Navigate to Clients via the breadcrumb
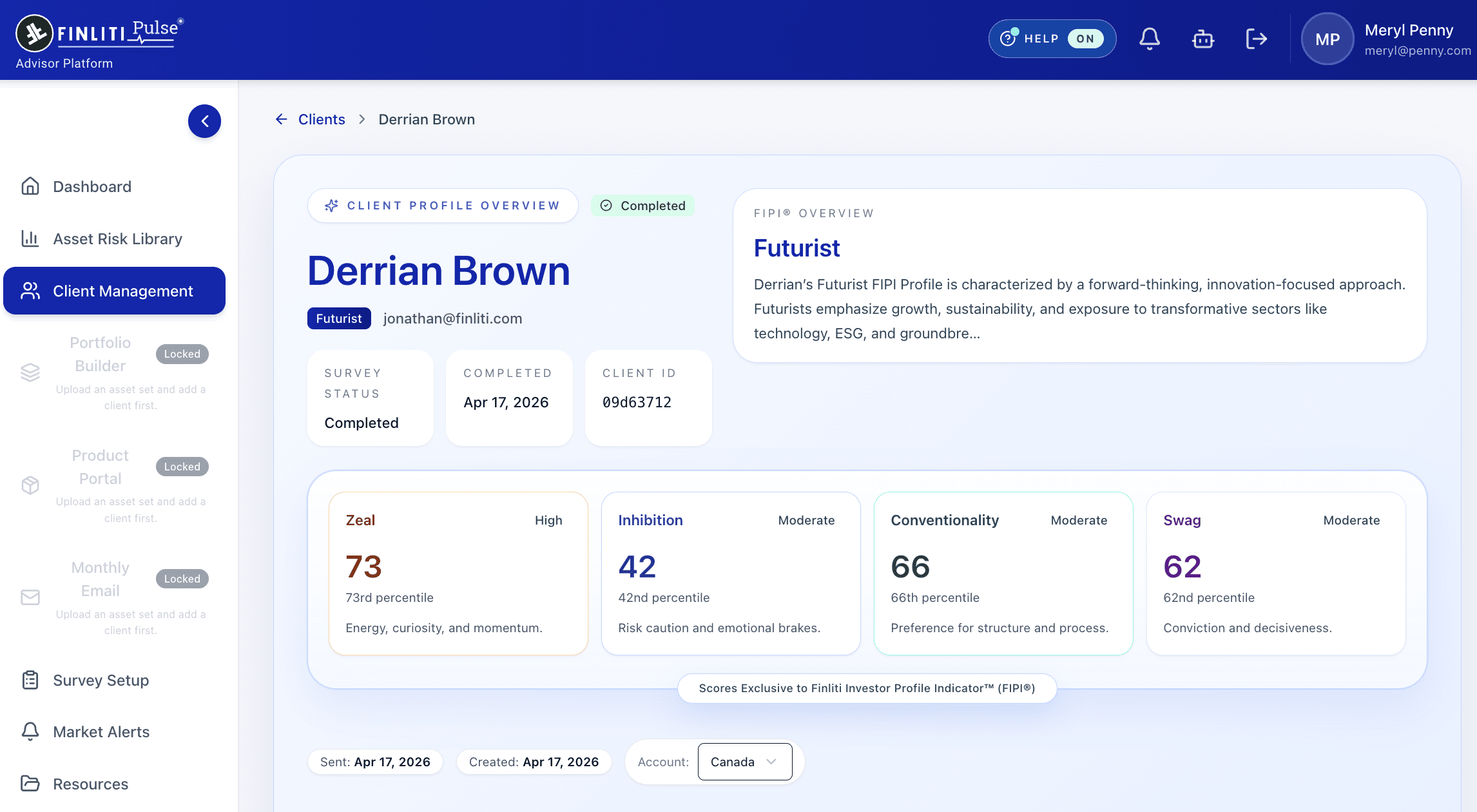The width and height of the screenshot is (1477, 812). 322,119
